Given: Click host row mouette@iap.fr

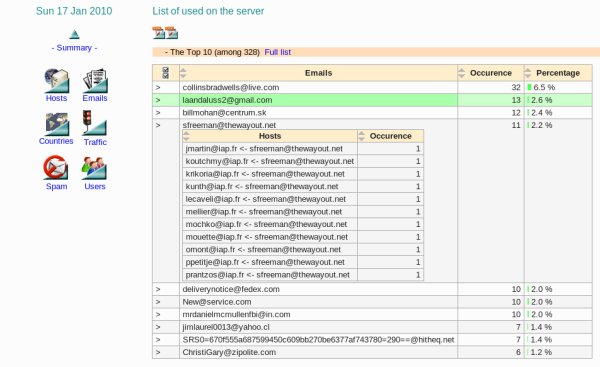Looking at the screenshot, I should pyautogui.click(x=303, y=237).
